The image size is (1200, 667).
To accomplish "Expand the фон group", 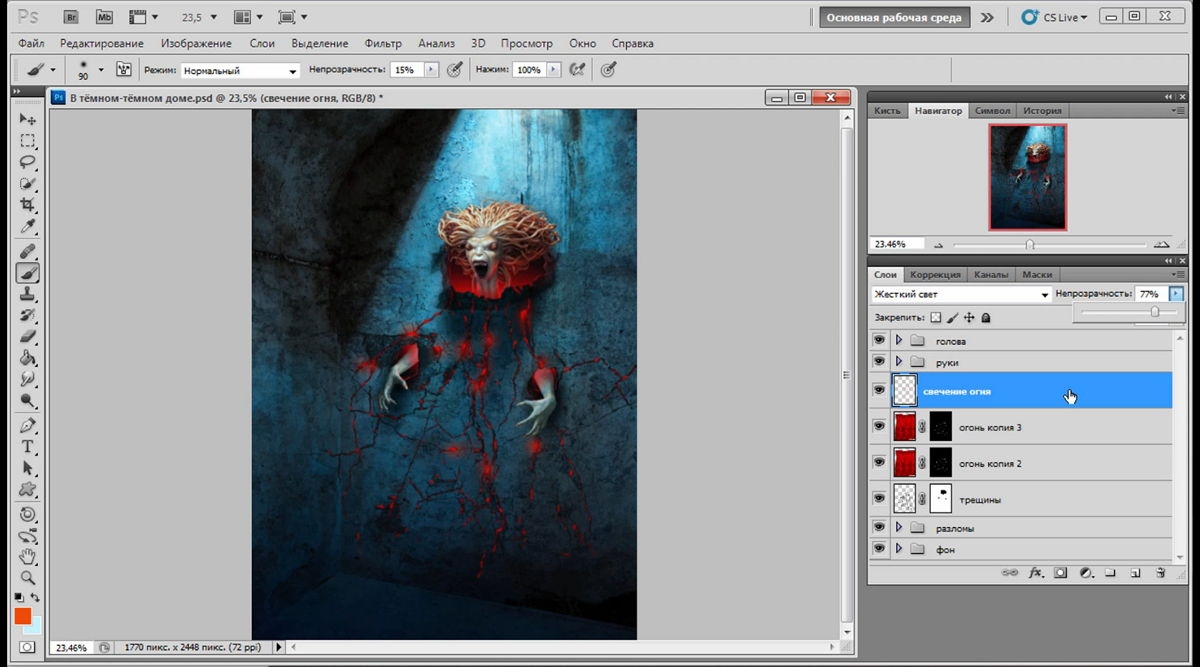I will point(898,548).
